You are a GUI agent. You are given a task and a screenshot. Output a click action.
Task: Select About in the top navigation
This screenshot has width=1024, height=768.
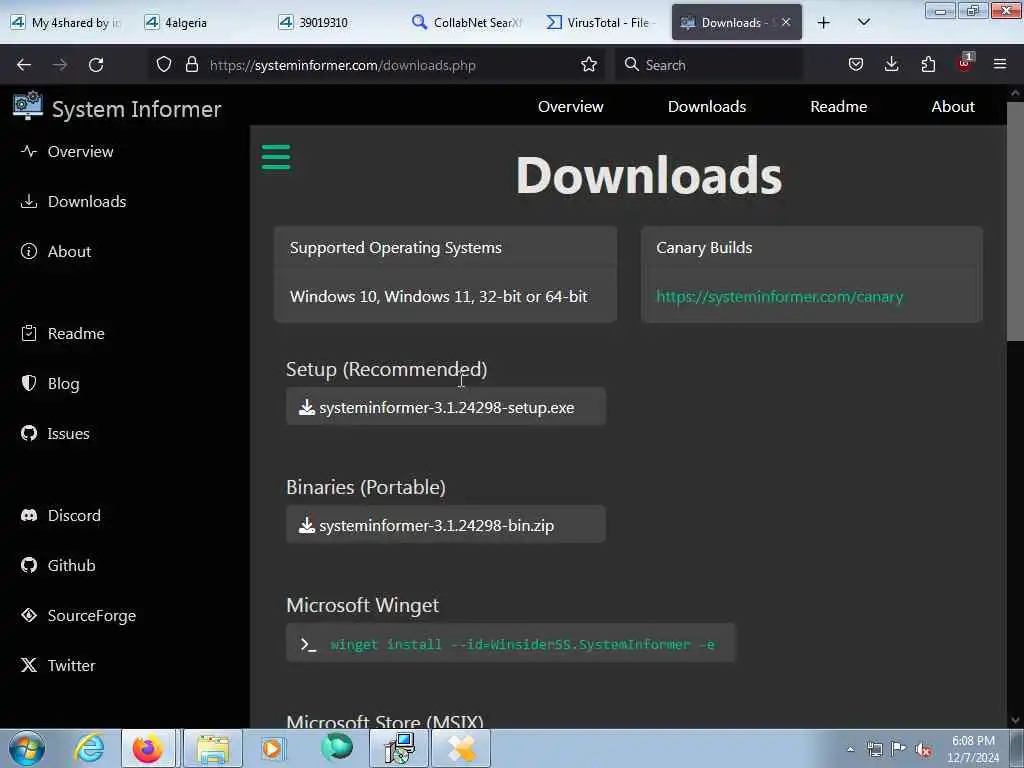click(x=953, y=106)
